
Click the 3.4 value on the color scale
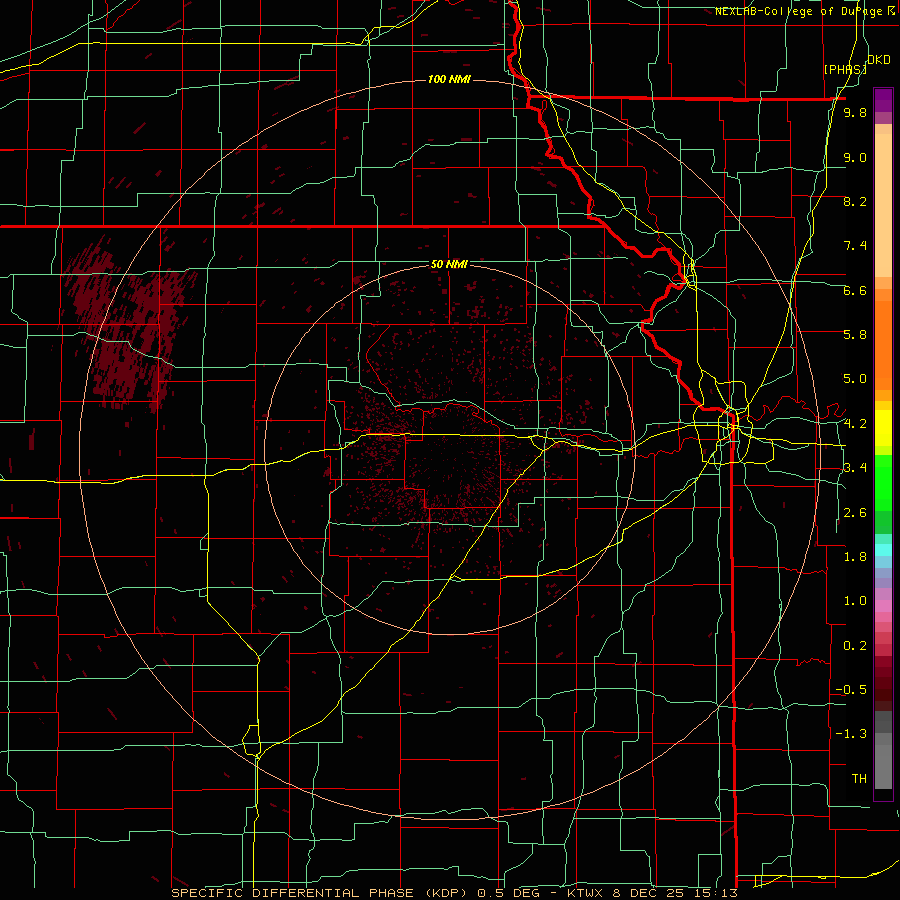coord(855,468)
